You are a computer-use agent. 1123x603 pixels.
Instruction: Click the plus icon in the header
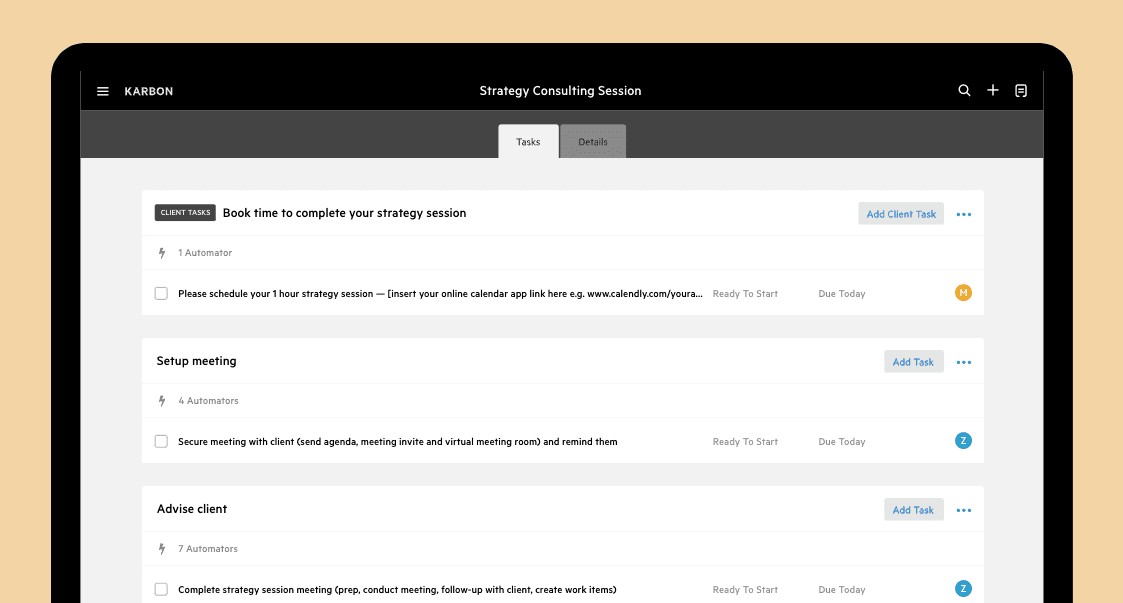pyautogui.click(x=993, y=90)
